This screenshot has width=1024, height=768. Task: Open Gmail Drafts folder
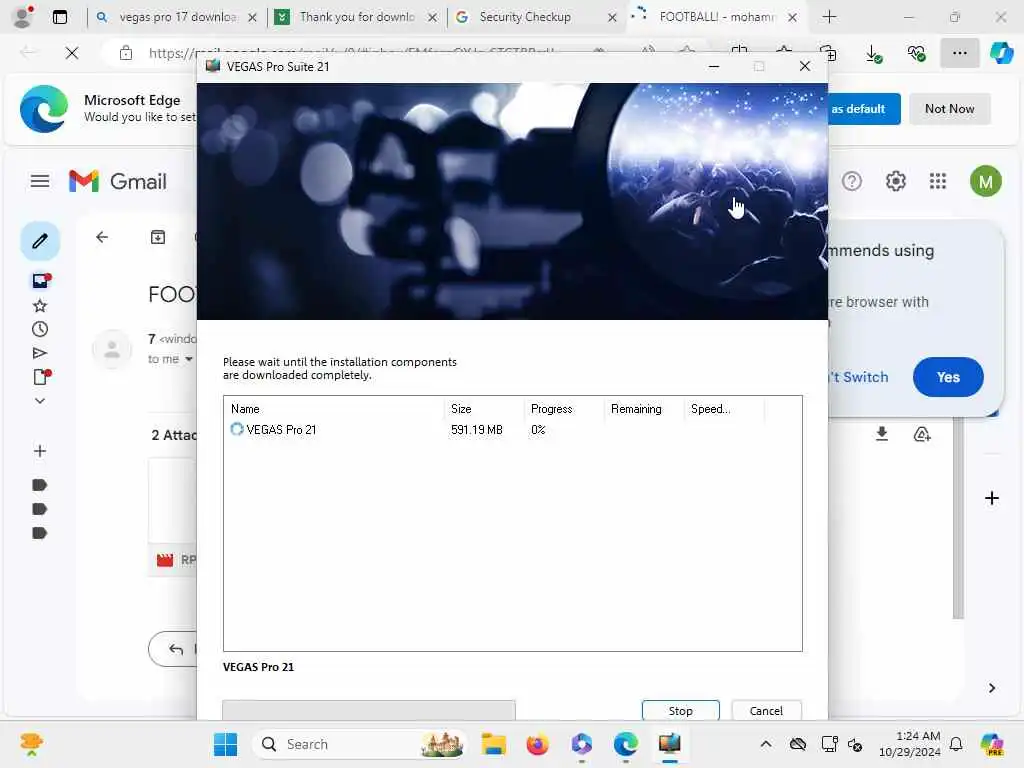point(40,377)
